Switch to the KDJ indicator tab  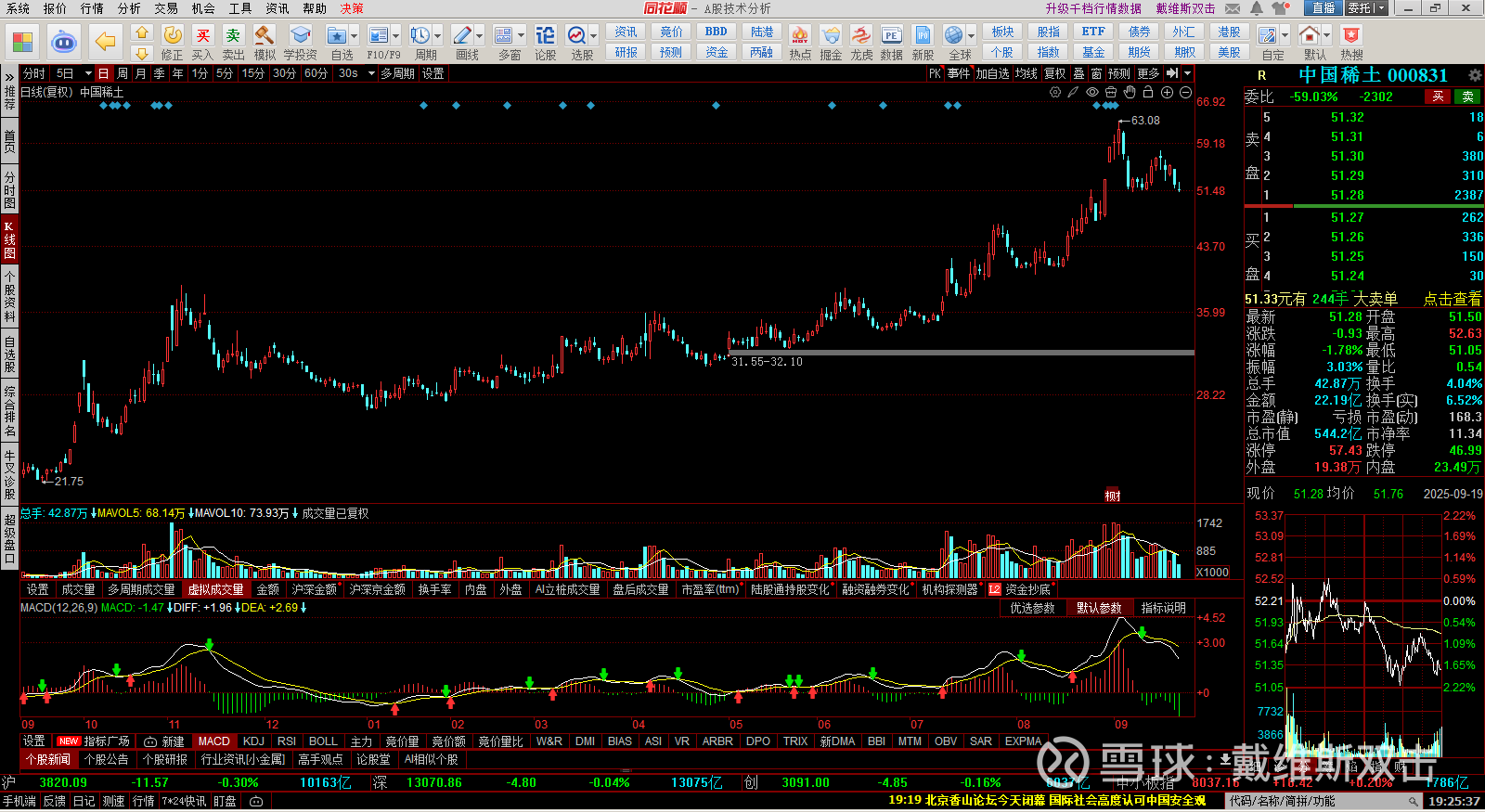click(x=253, y=741)
